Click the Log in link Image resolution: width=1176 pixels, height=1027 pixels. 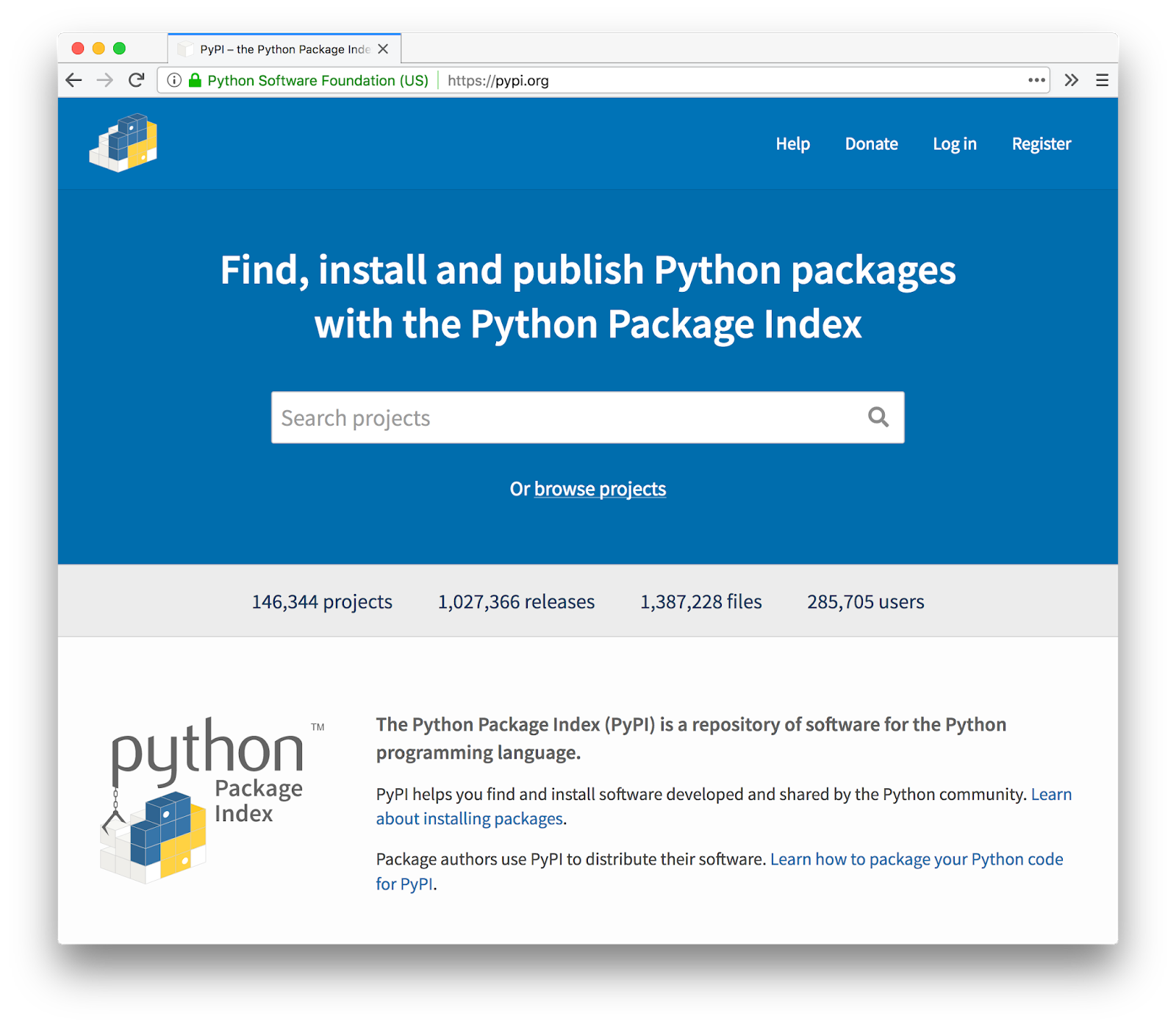tap(954, 144)
